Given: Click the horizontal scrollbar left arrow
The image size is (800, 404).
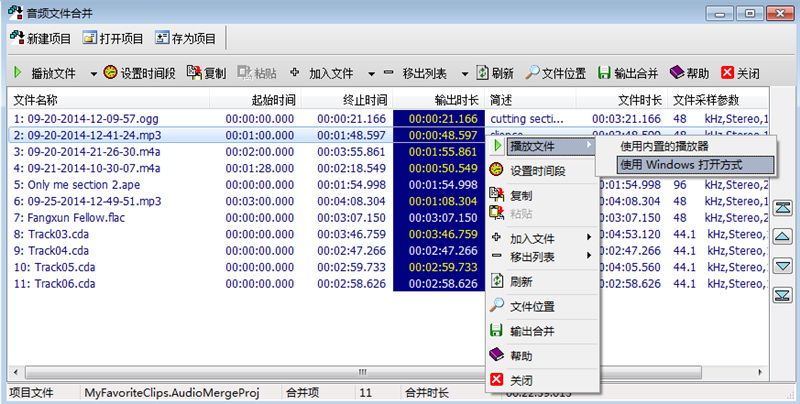Looking at the screenshot, I should click(x=16, y=372).
